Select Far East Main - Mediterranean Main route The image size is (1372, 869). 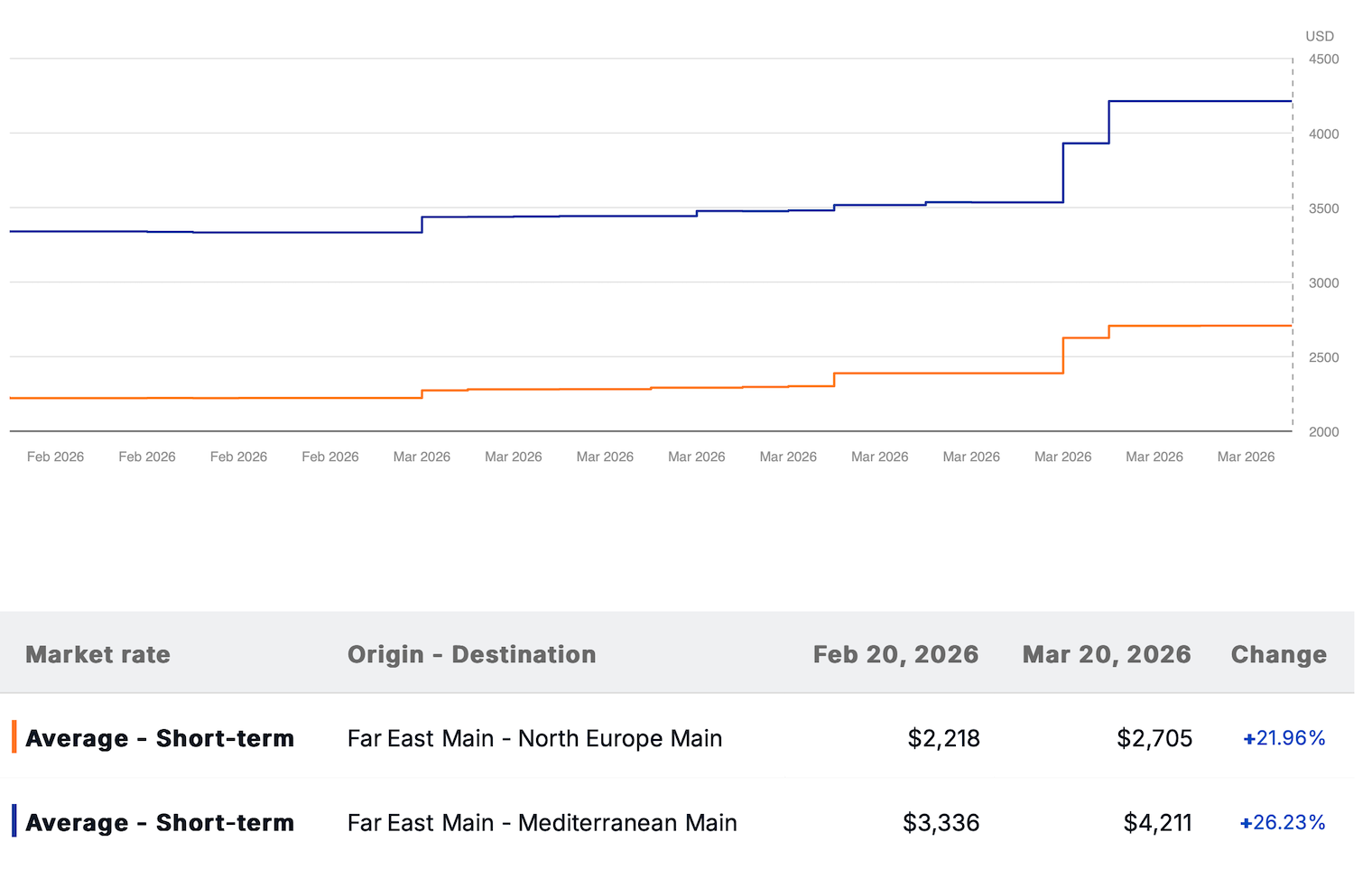pos(542,822)
